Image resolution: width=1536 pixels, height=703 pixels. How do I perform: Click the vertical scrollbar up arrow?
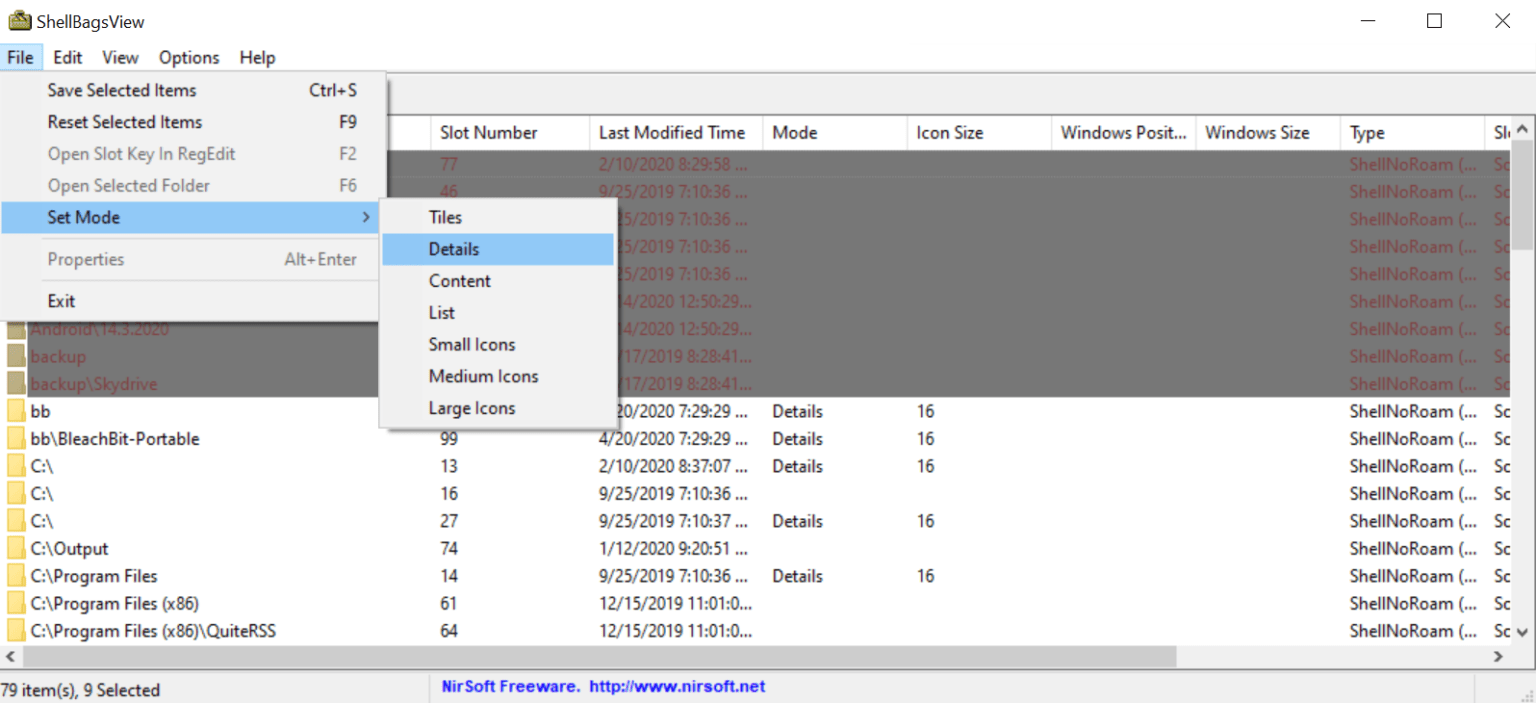click(x=1523, y=126)
